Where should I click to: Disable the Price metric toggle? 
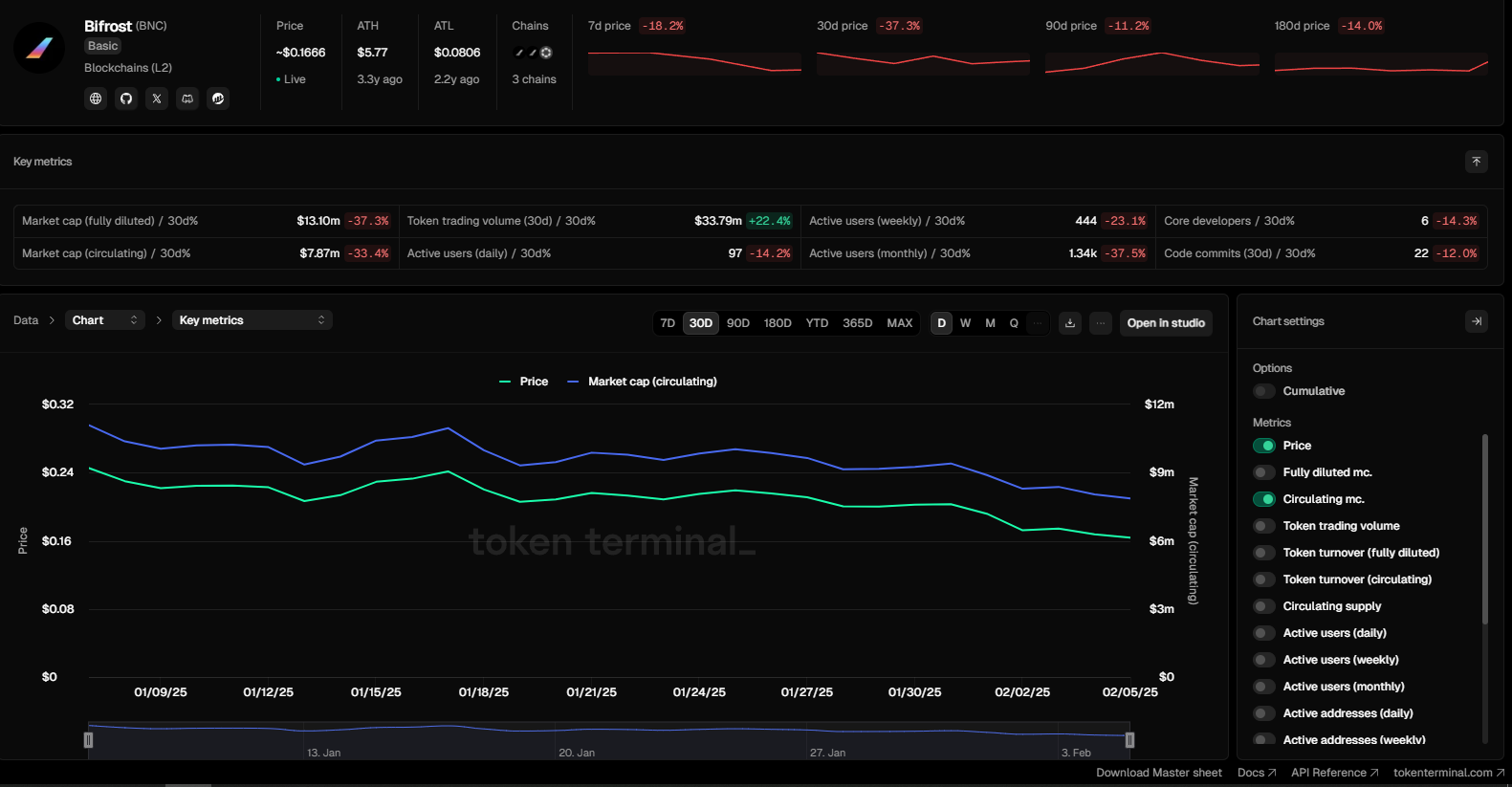click(1264, 446)
